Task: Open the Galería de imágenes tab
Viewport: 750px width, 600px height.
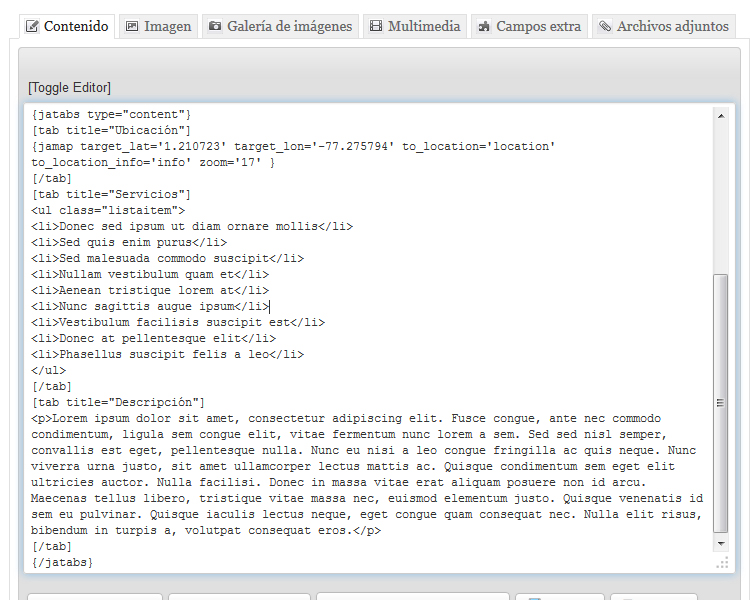Action: 280,26
